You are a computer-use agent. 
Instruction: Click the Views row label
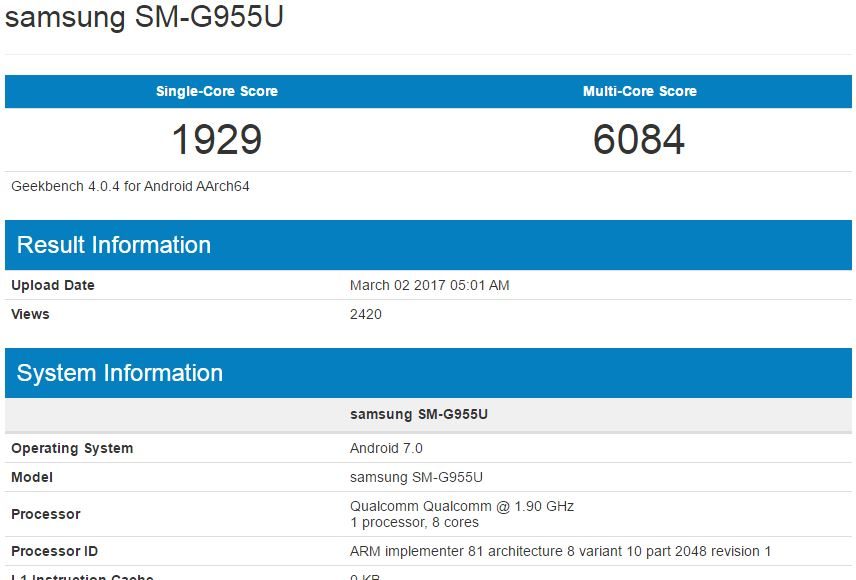30,314
